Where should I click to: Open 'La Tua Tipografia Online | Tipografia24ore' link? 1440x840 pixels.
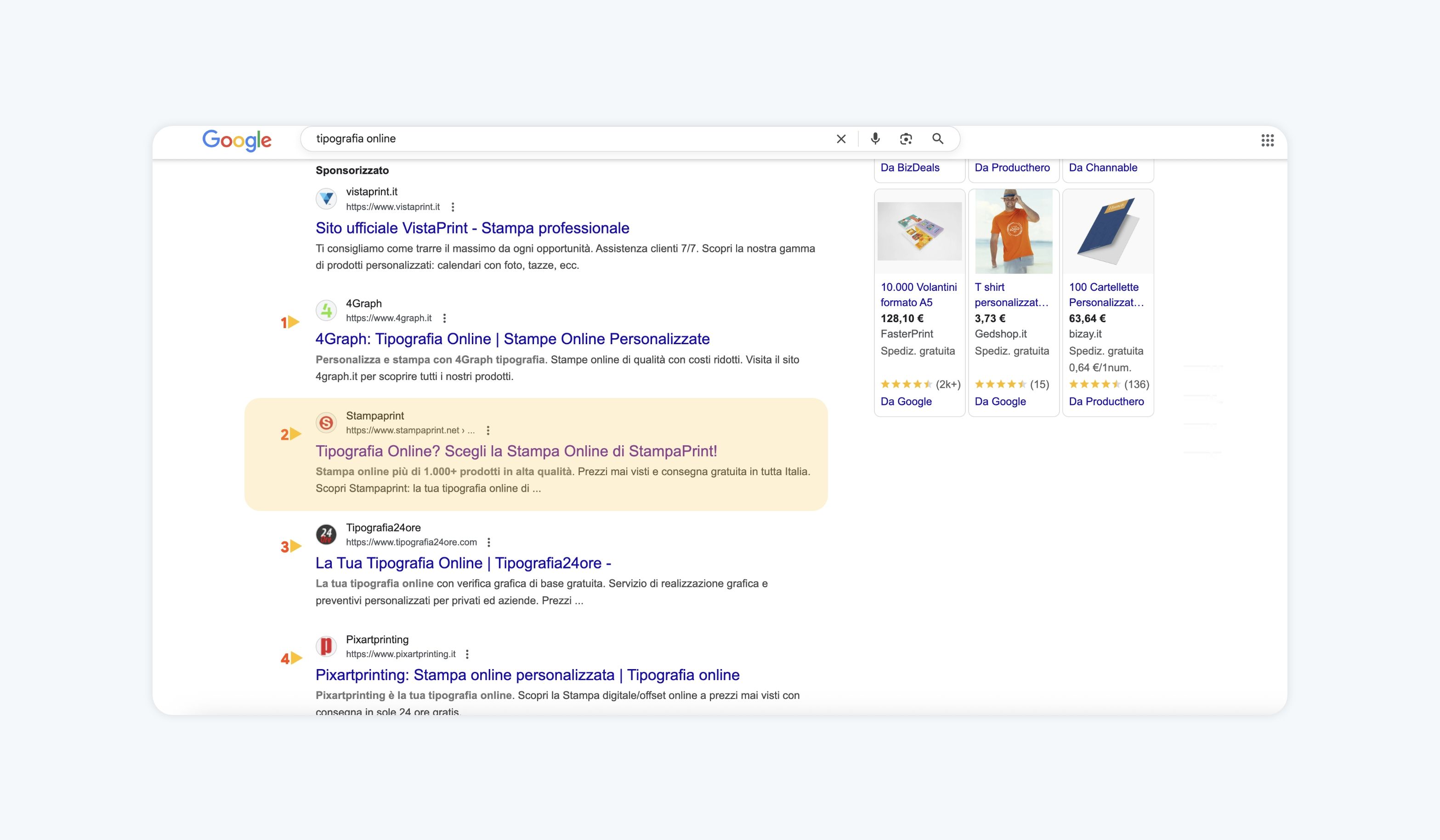coord(464,563)
